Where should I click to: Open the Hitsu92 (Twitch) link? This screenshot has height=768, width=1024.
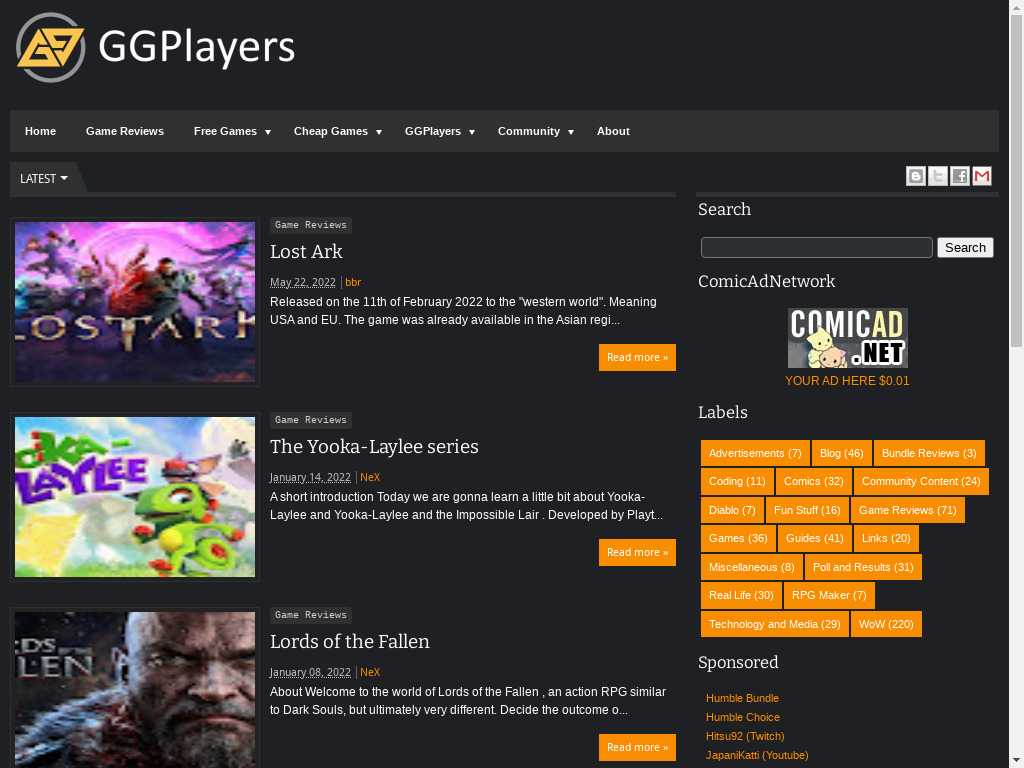pyautogui.click(x=745, y=736)
